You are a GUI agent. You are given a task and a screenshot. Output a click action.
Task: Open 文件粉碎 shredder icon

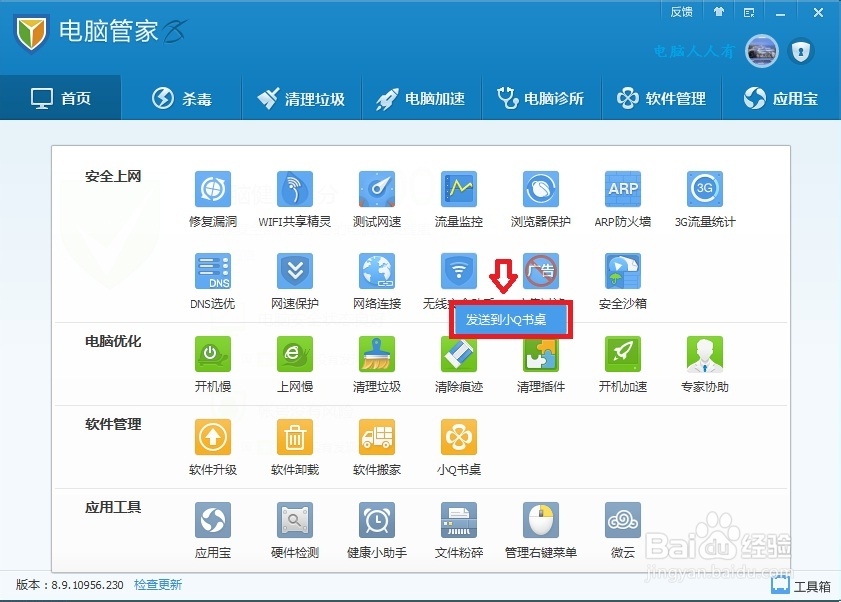point(459,520)
